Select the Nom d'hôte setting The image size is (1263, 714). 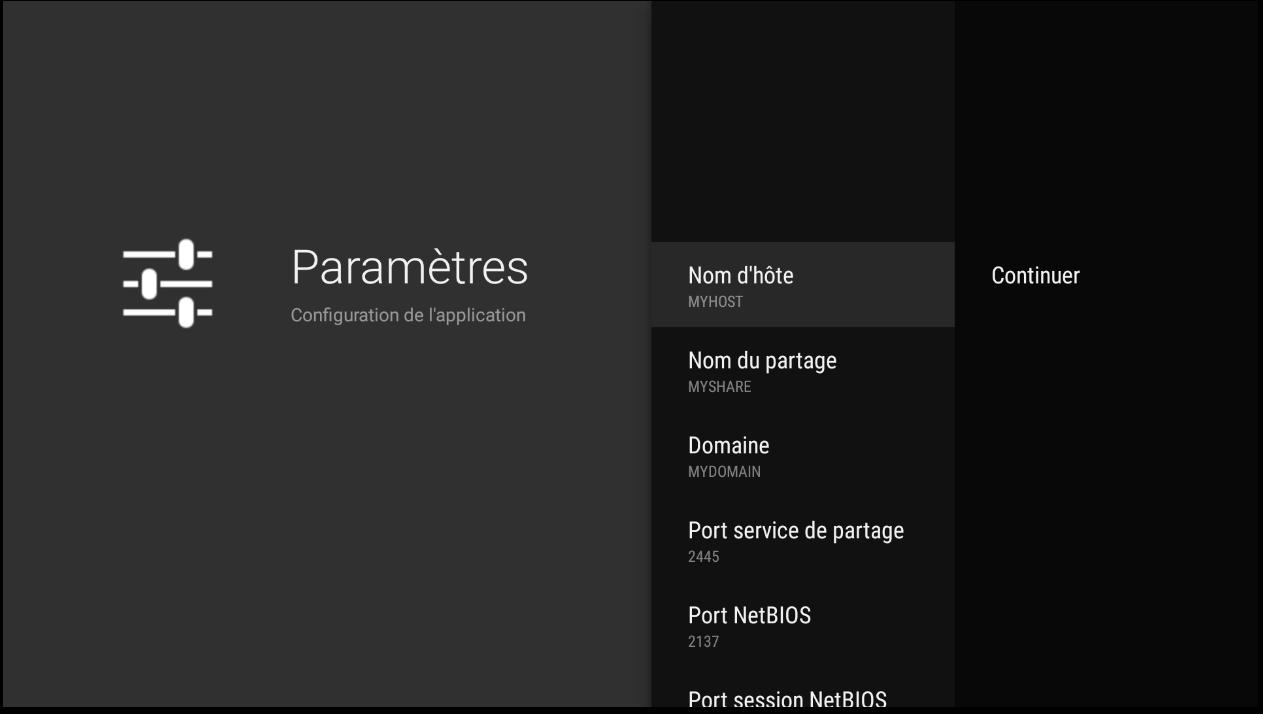[741, 276]
